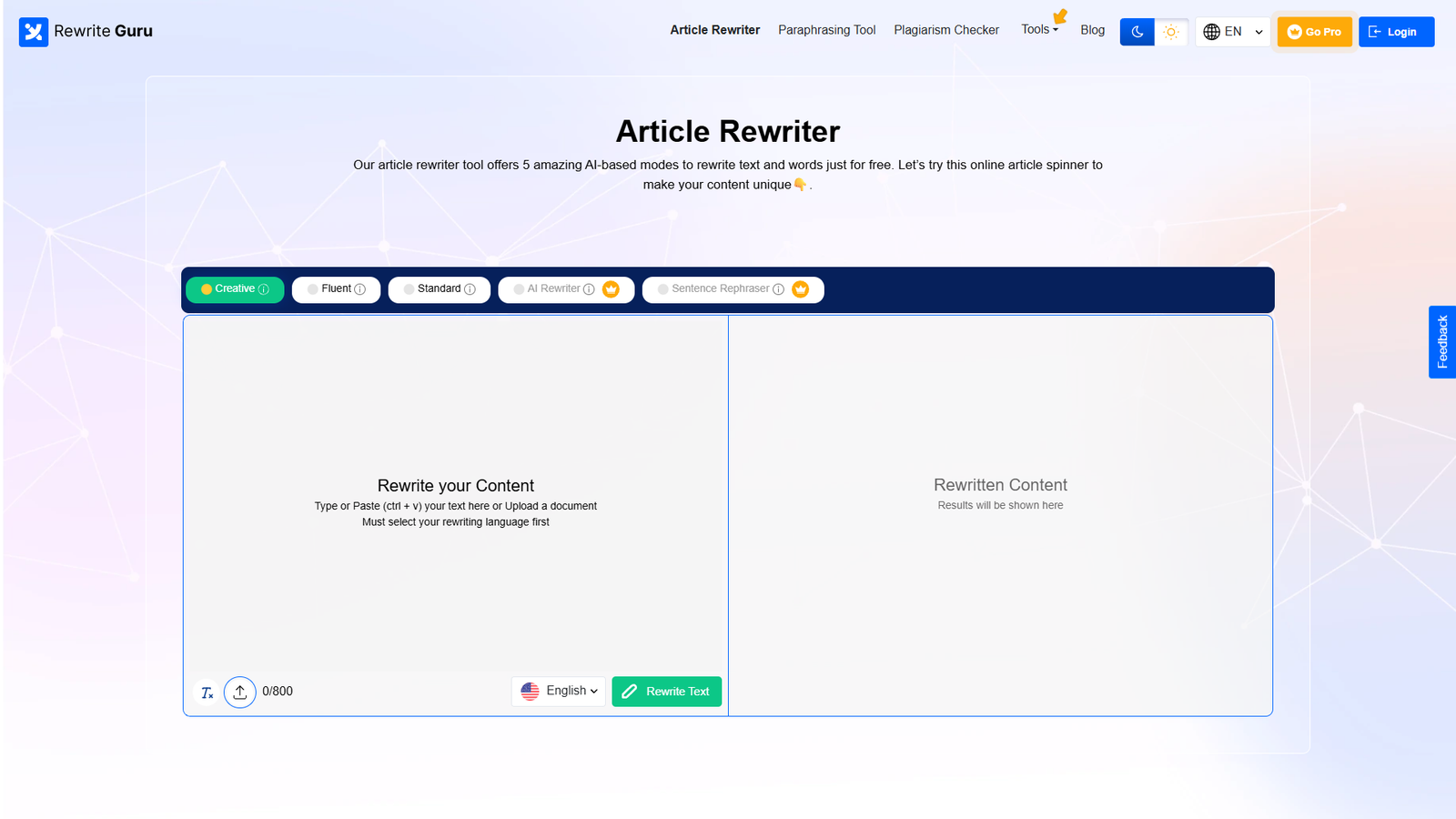Switch to light mode sun icon
This screenshot has width=1456, height=819.
[x=1171, y=32]
